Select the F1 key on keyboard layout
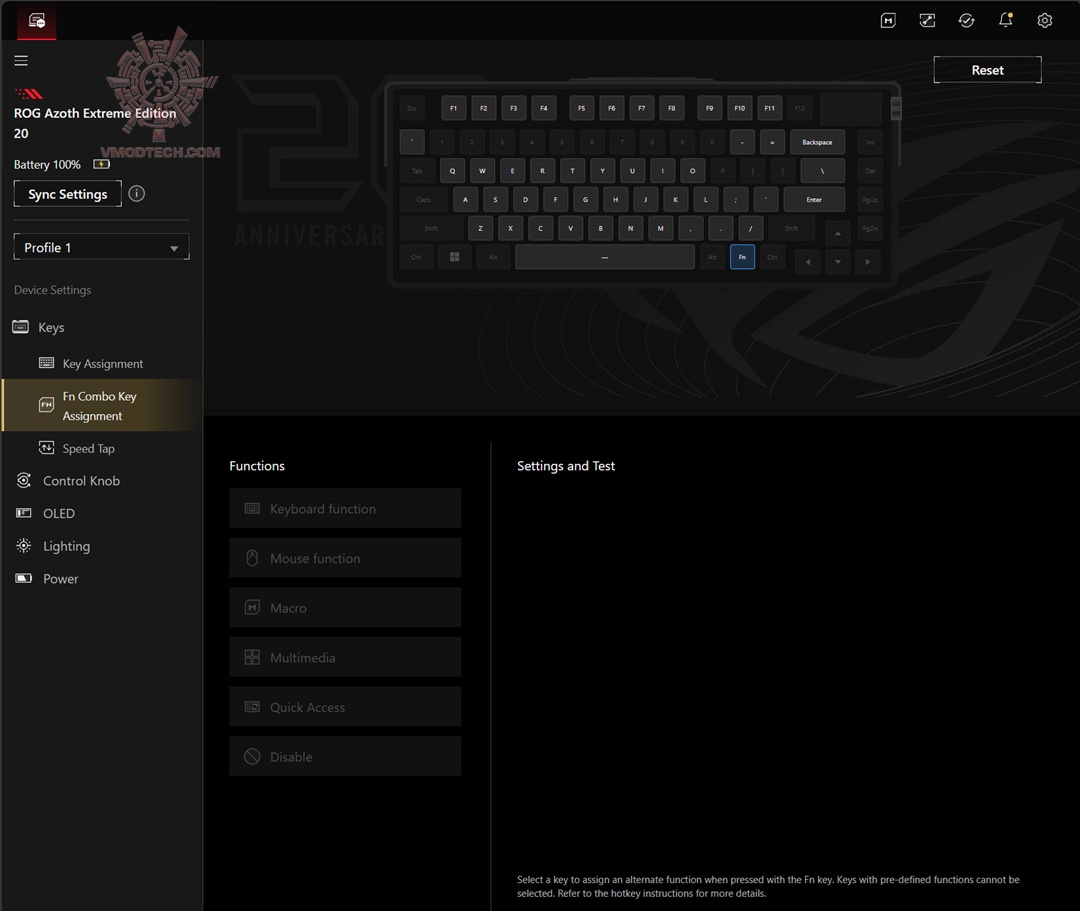 [453, 108]
